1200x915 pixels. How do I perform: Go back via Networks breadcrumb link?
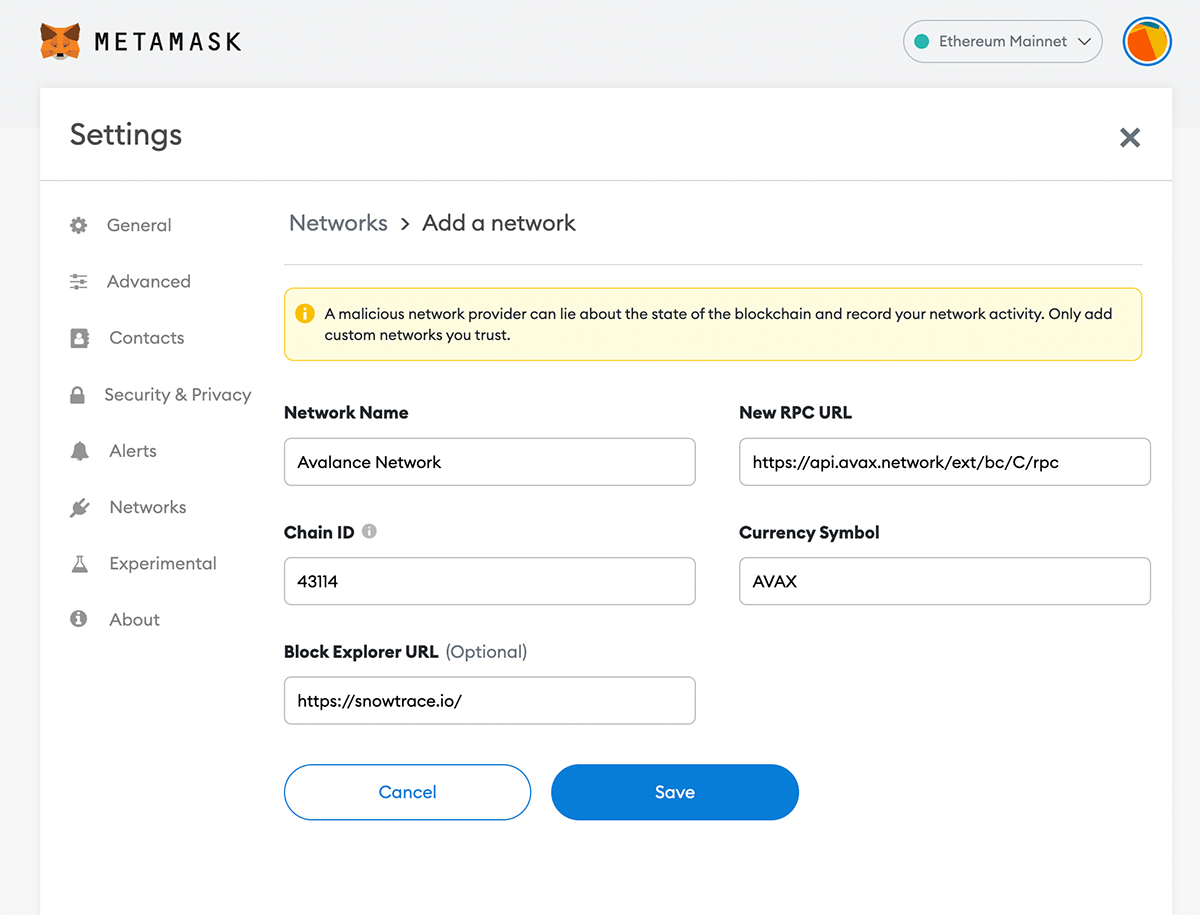(x=338, y=223)
